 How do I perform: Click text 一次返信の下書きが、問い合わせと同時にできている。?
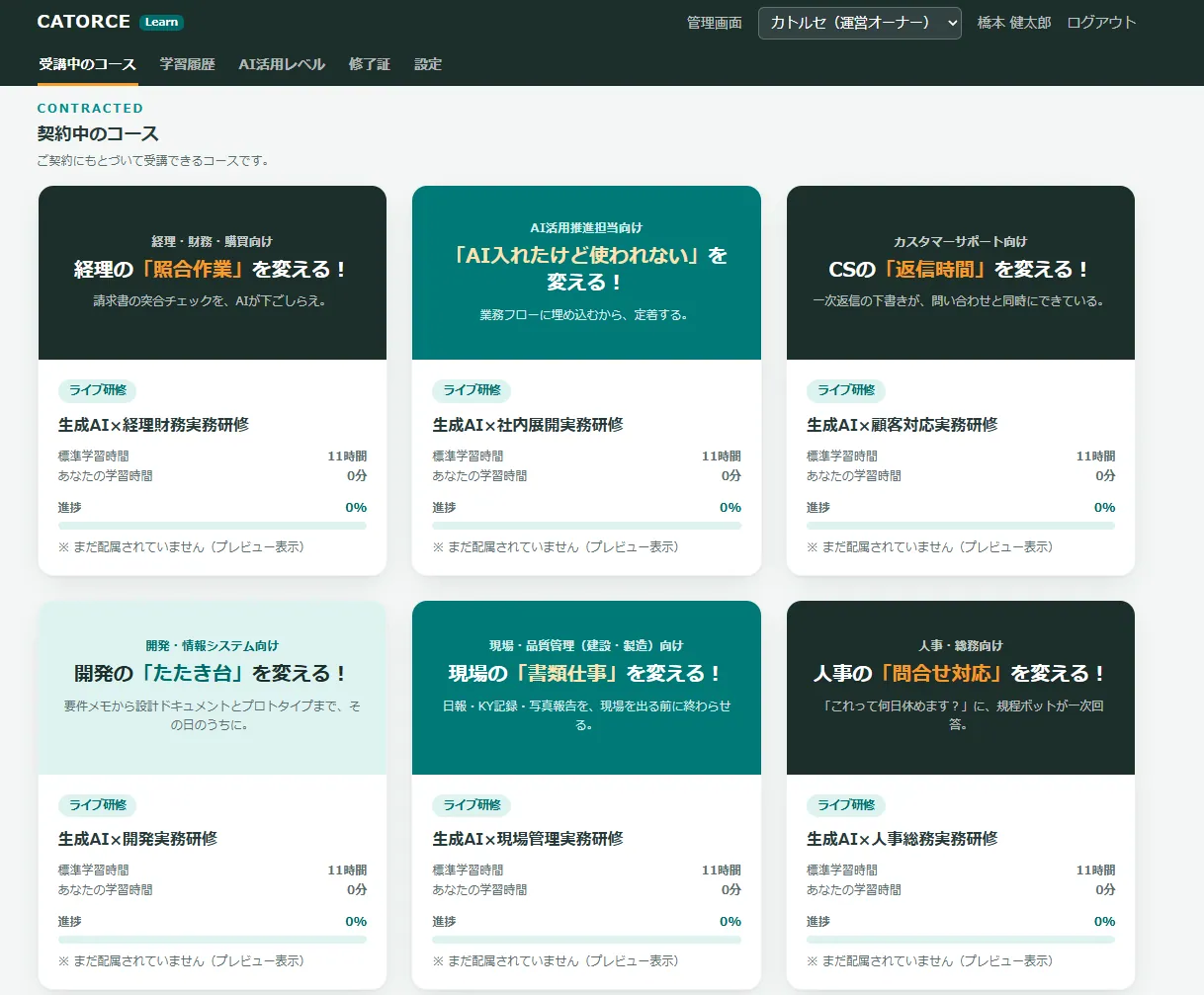pyautogui.click(x=959, y=300)
